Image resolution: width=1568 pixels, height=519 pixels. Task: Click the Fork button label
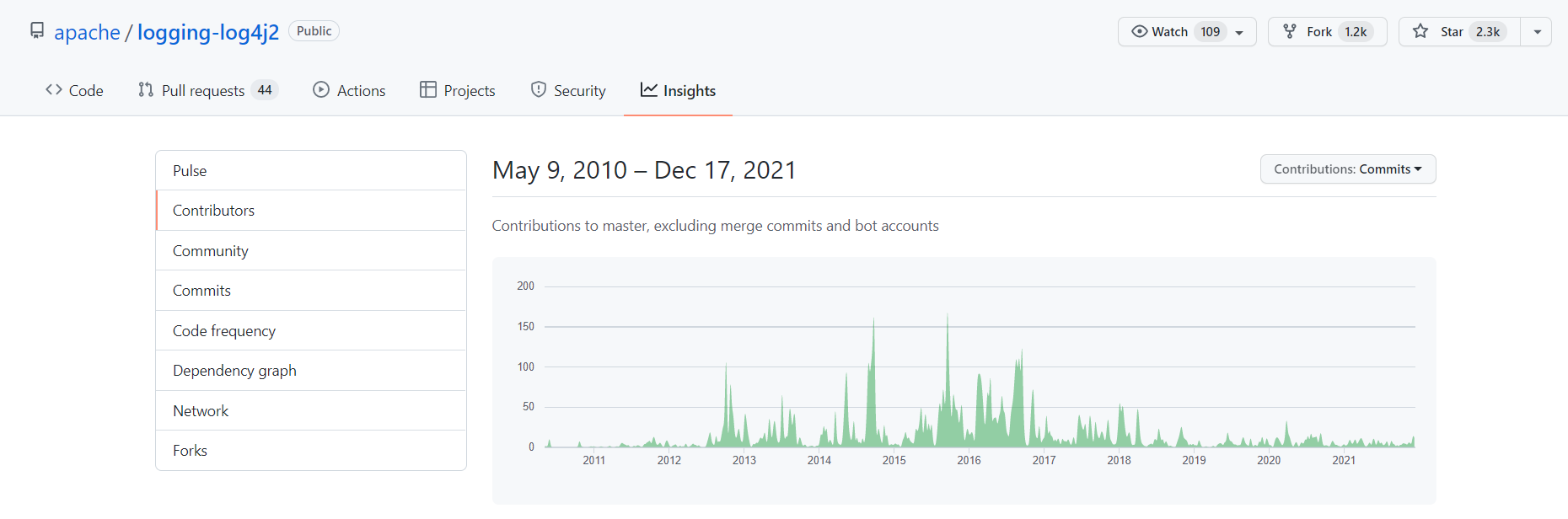[x=1319, y=32]
